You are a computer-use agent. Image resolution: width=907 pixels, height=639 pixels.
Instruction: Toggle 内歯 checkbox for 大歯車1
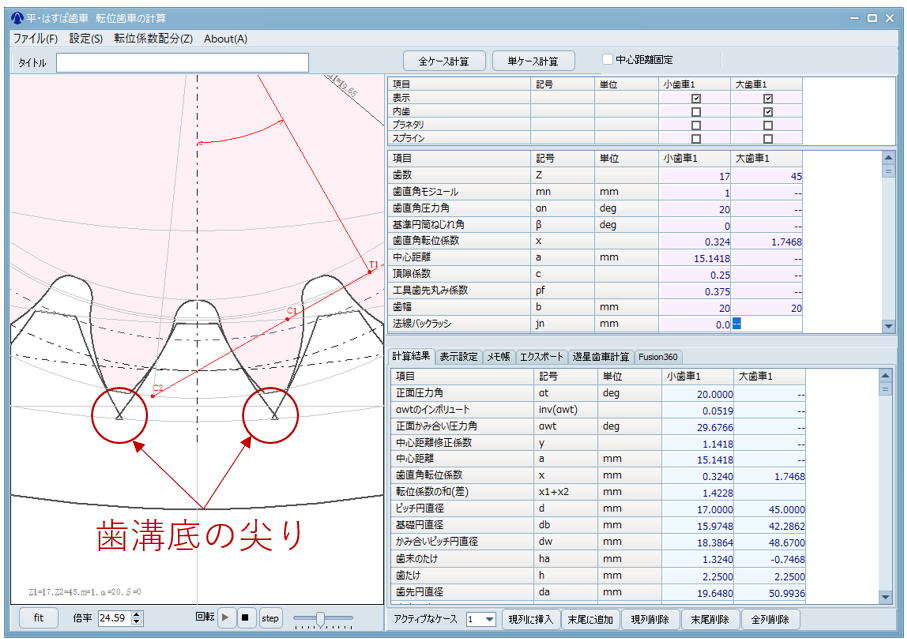click(x=768, y=112)
